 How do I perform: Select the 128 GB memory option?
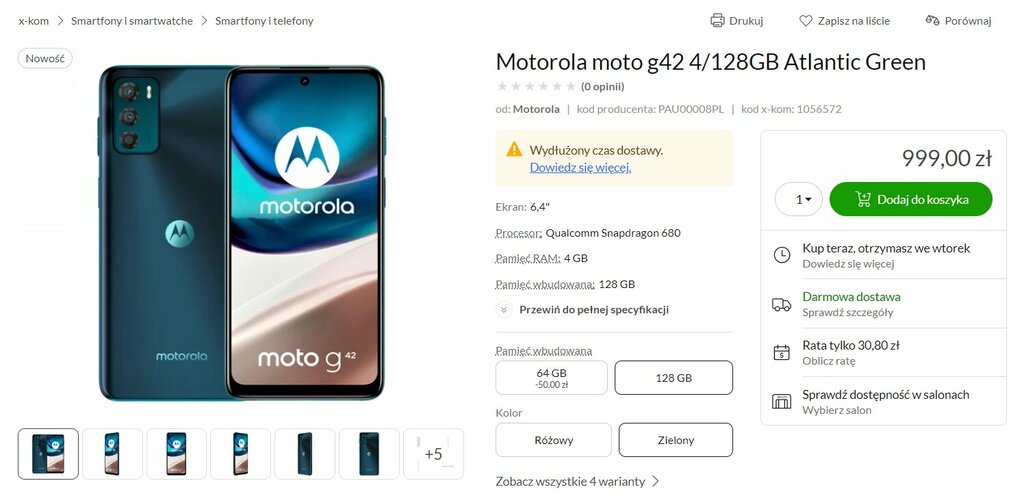(x=673, y=378)
